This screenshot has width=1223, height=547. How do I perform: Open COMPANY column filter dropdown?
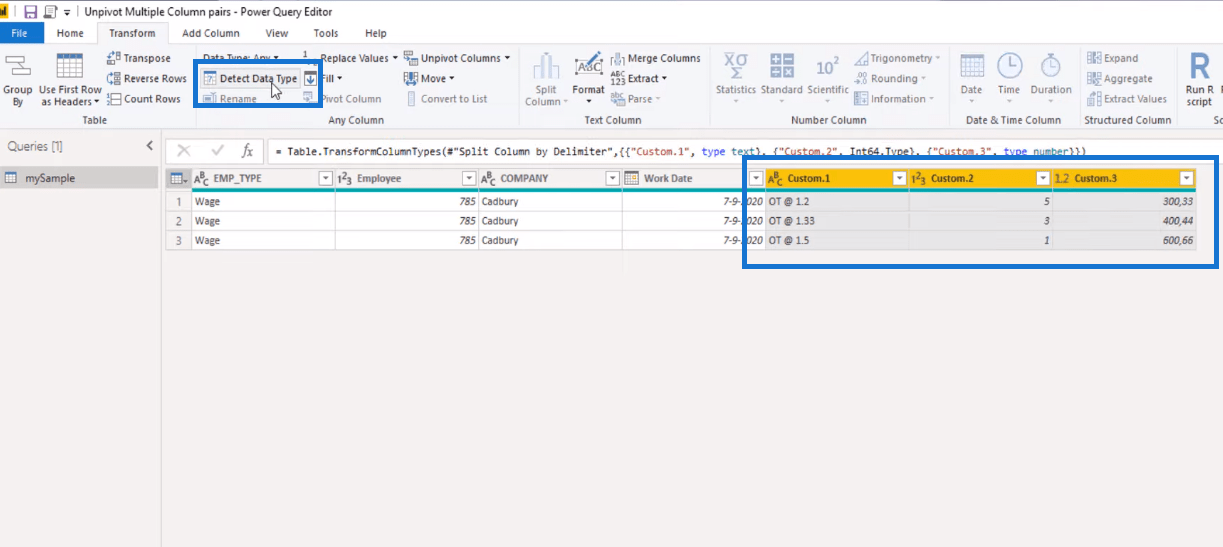click(612, 179)
